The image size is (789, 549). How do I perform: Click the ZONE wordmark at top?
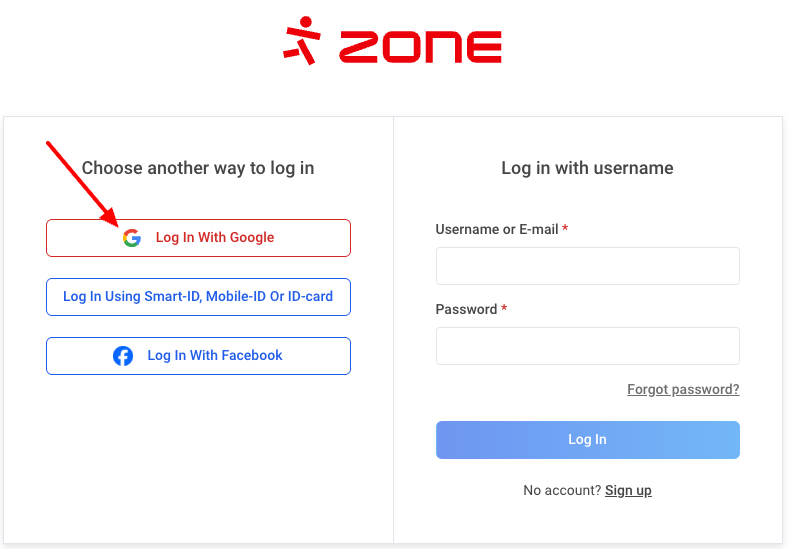(420, 46)
